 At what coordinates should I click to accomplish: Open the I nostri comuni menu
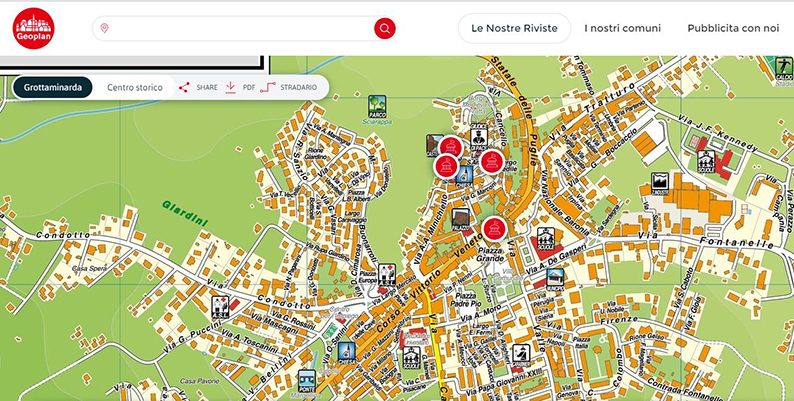click(622, 28)
